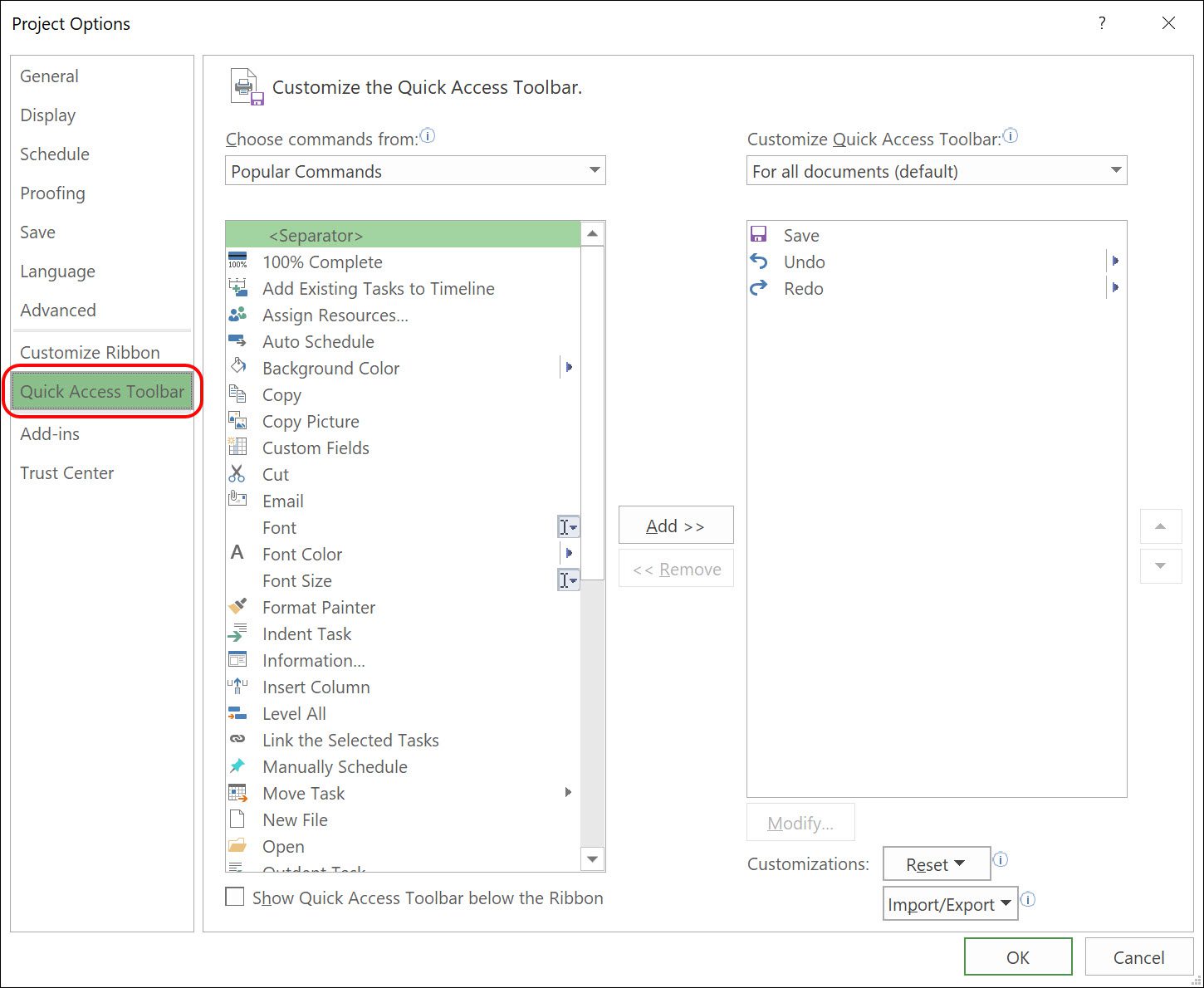Click the Indent Task arrow icon
Image resolution: width=1204 pixels, height=988 pixels.
click(237, 633)
